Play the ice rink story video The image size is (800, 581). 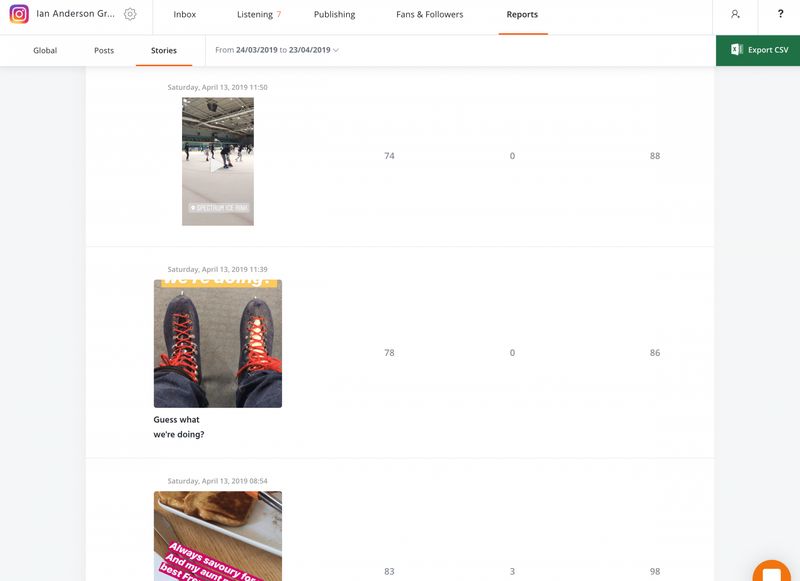218,164
